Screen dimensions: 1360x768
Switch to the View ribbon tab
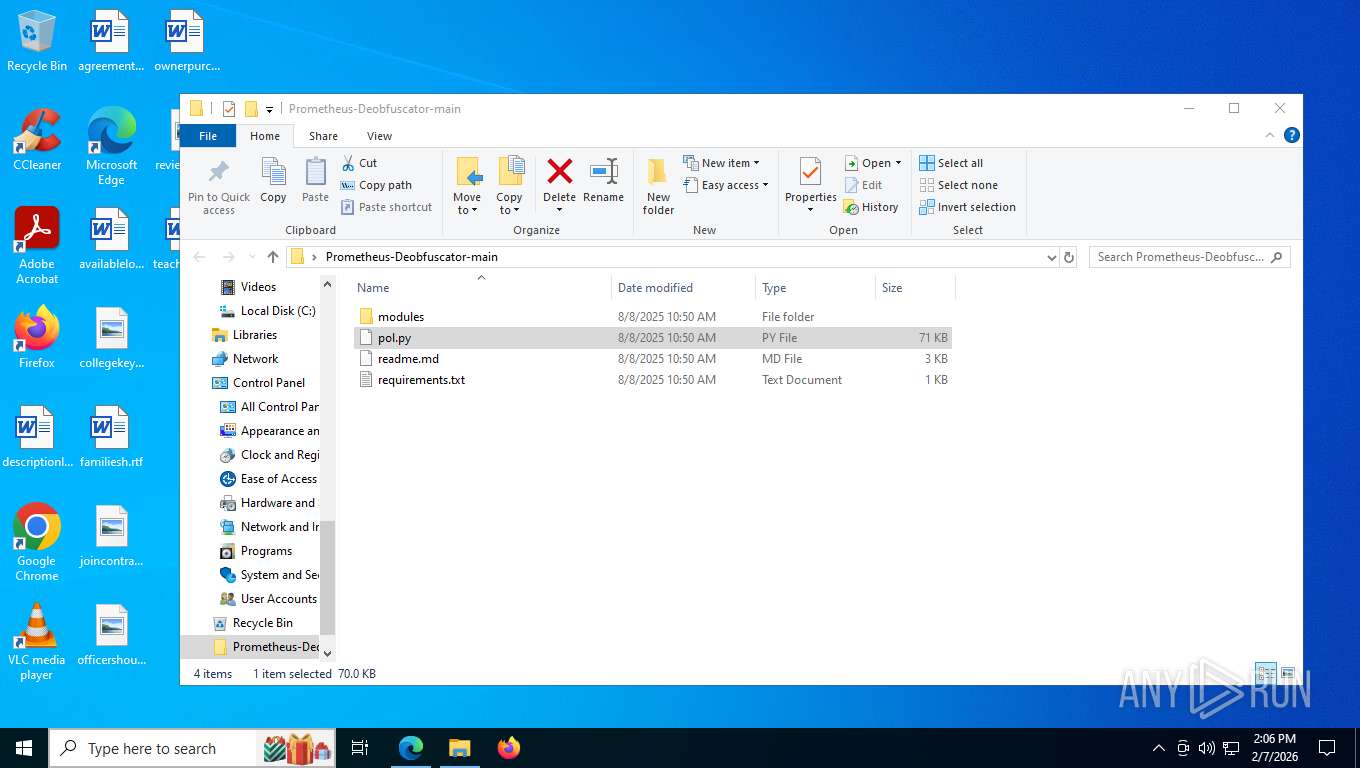[379, 136]
